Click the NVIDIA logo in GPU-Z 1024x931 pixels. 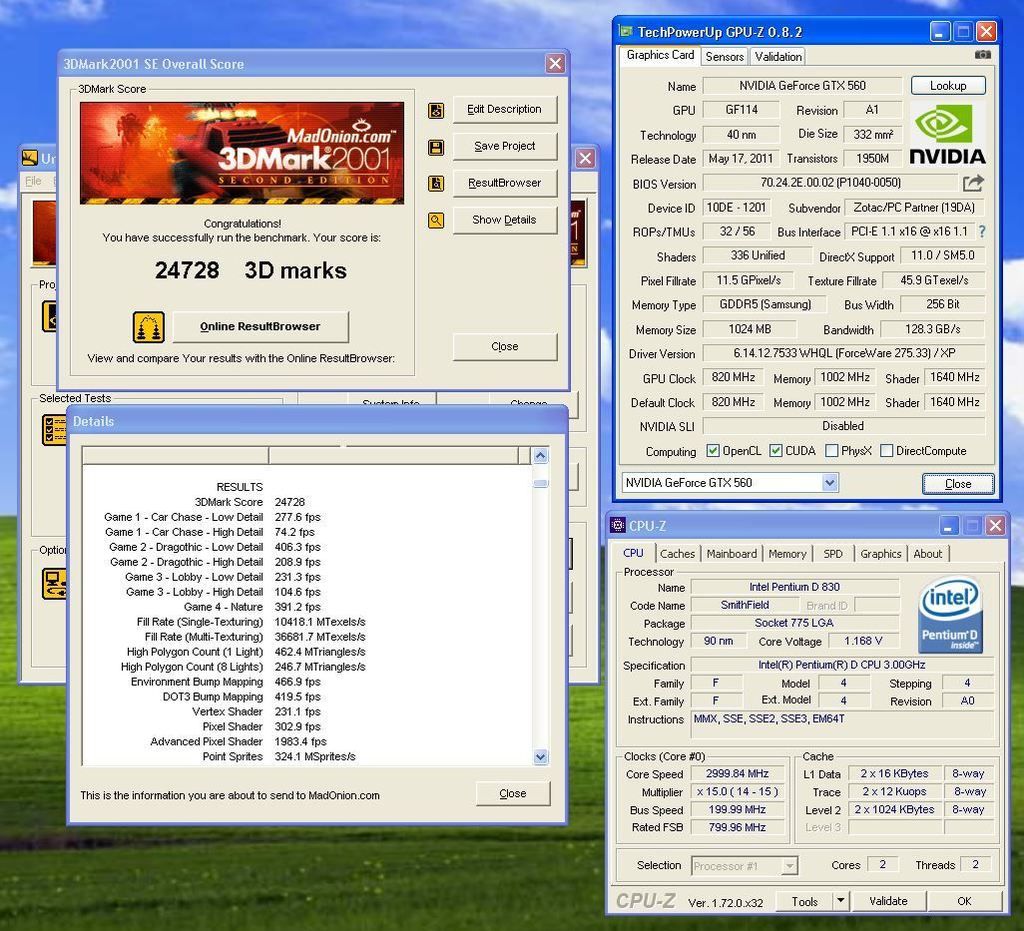[947, 133]
